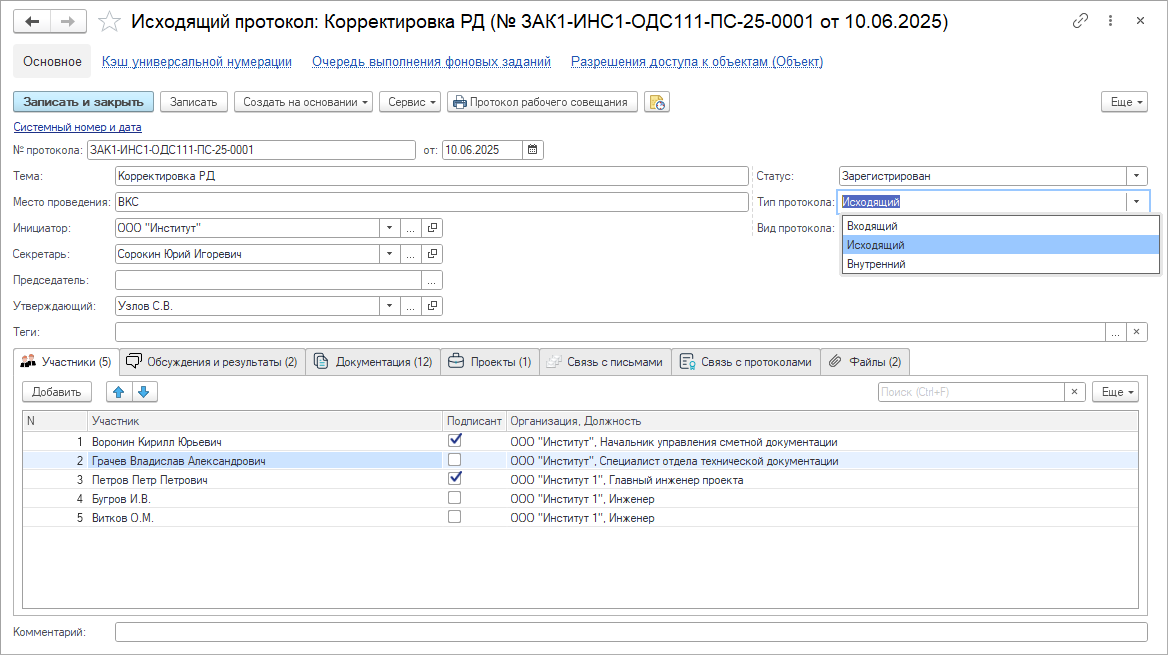Screen dimensions: 1168x655
Task: Navigate back with left arrow button
Action: click(x=32, y=21)
